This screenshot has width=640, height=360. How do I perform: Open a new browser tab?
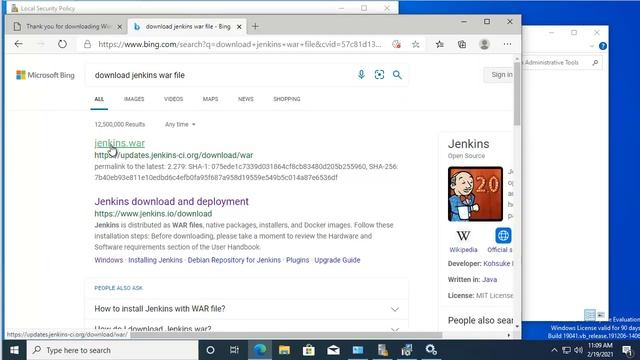(x=255, y=27)
